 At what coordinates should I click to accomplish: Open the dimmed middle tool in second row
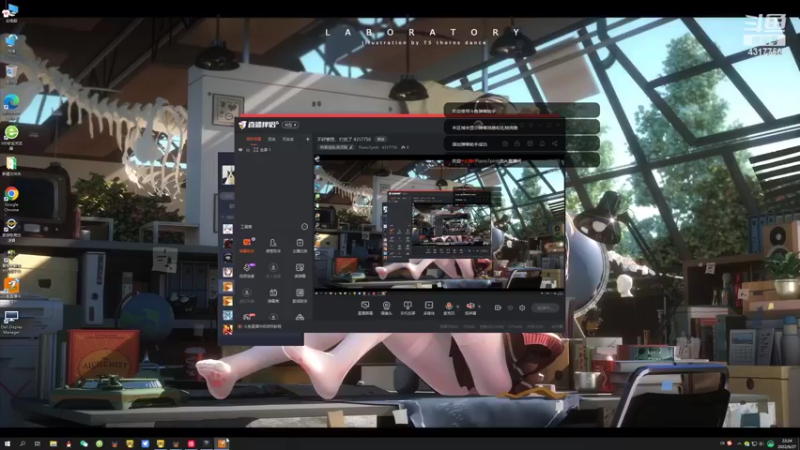[273, 270]
